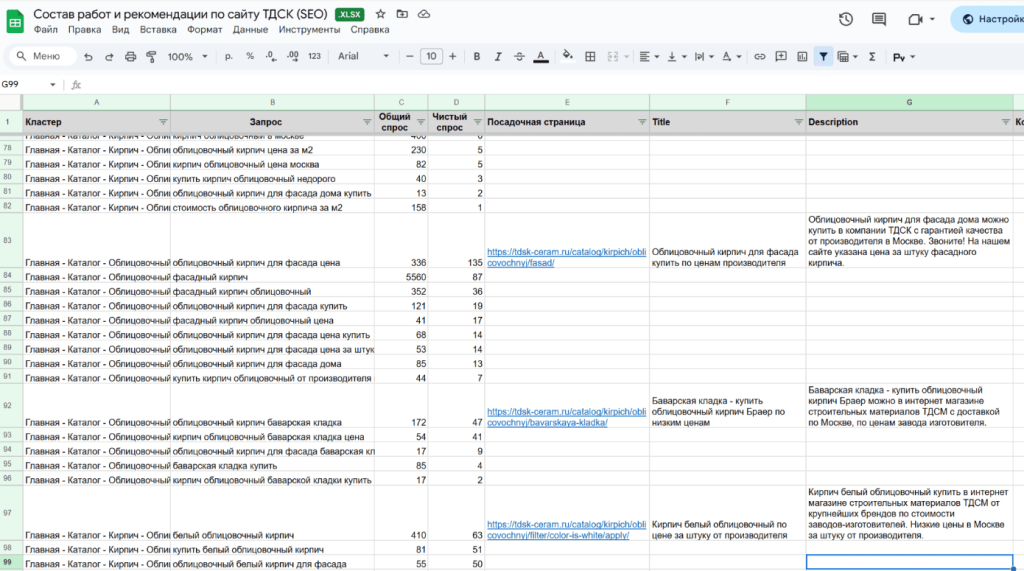The height and width of the screenshot is (571, 1024).
Task: Click the insert link icon
Action: point(760,57)
